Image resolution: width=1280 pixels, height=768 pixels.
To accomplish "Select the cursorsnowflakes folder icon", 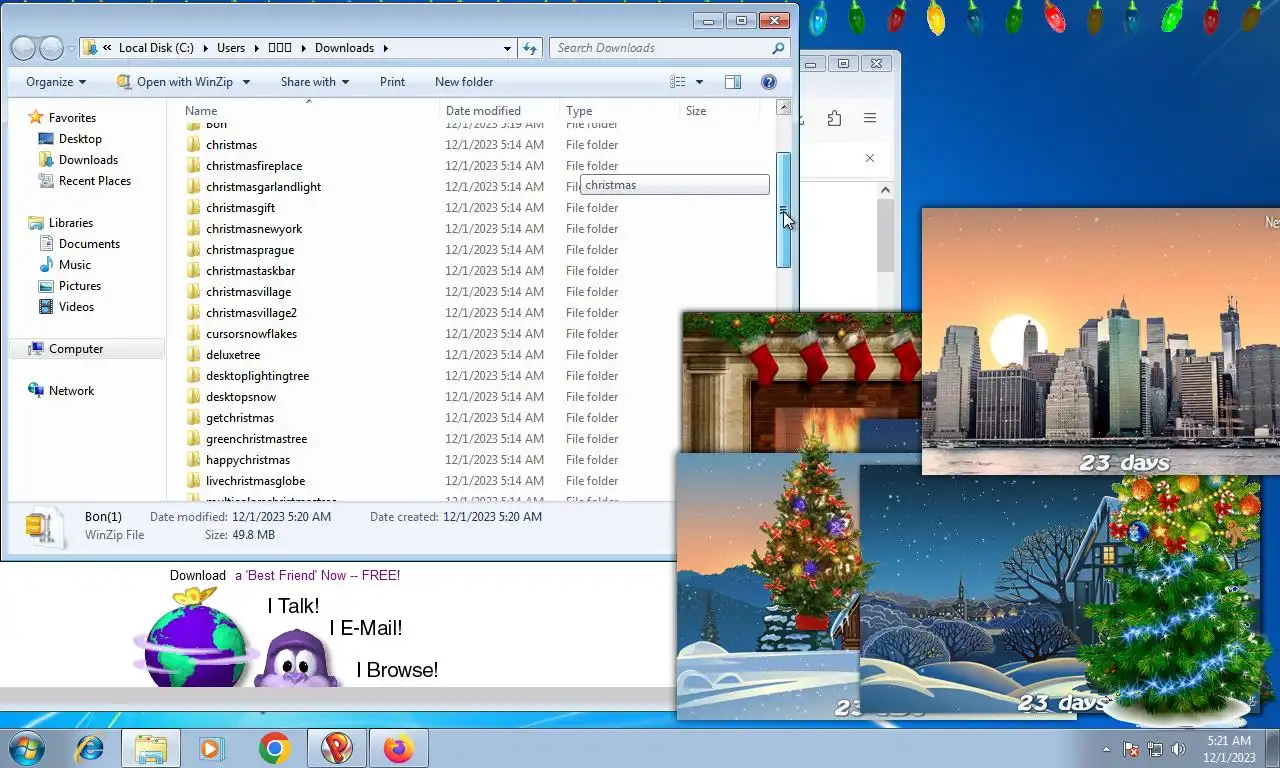I will 194,334.
